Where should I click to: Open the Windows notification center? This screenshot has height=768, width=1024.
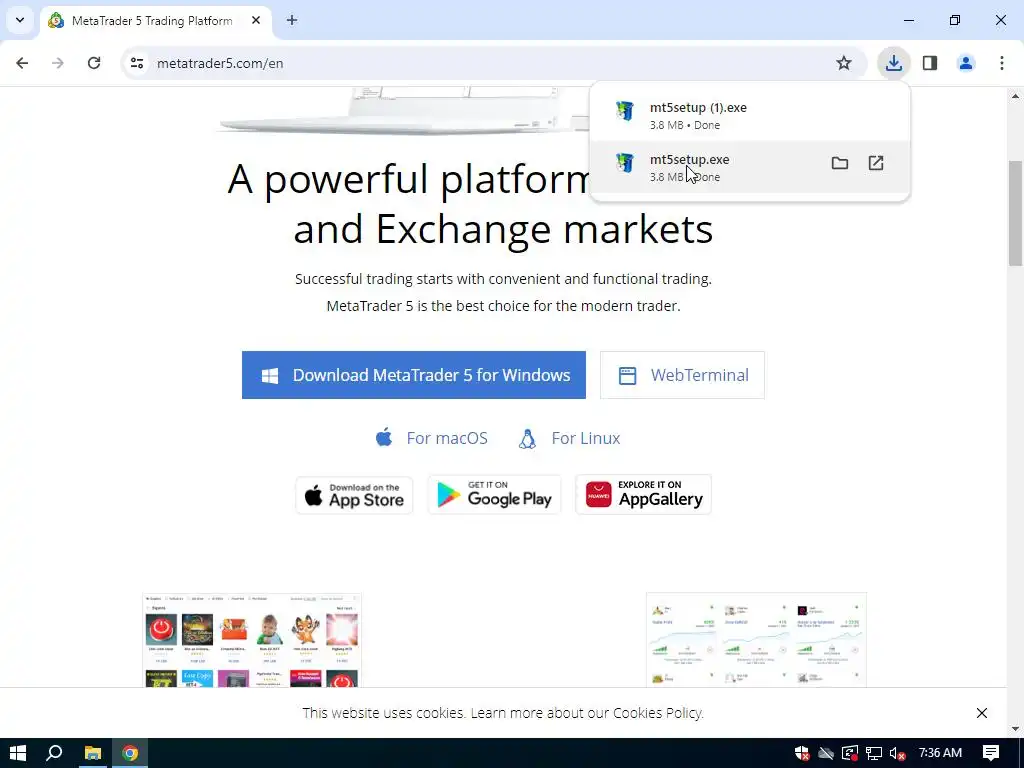pos(991,753)
